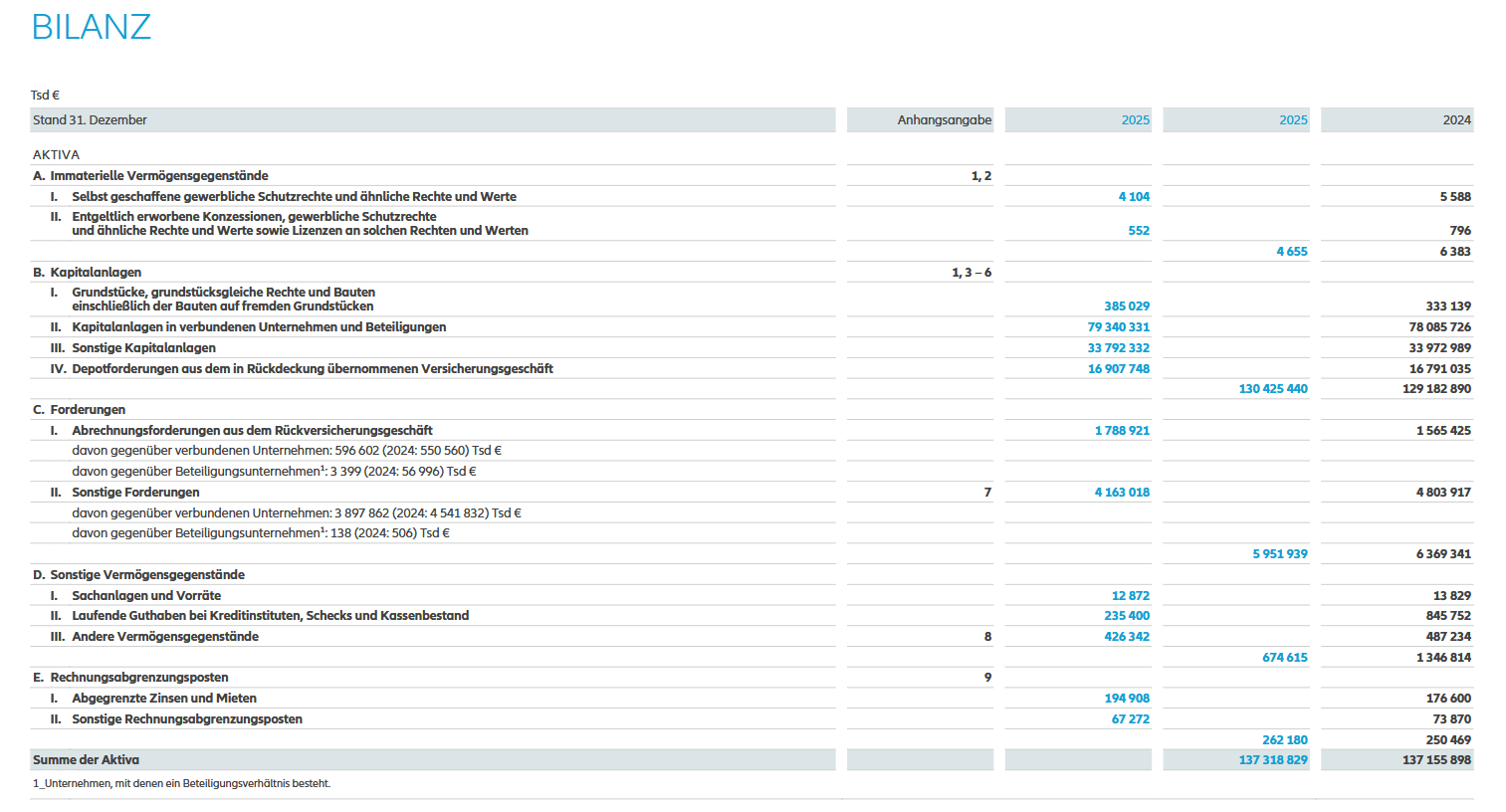The height and width of the screenshot is (812, 1506).
Task: Select the D. Sonstige Vermögensgegenstände label
Action: 138,574
